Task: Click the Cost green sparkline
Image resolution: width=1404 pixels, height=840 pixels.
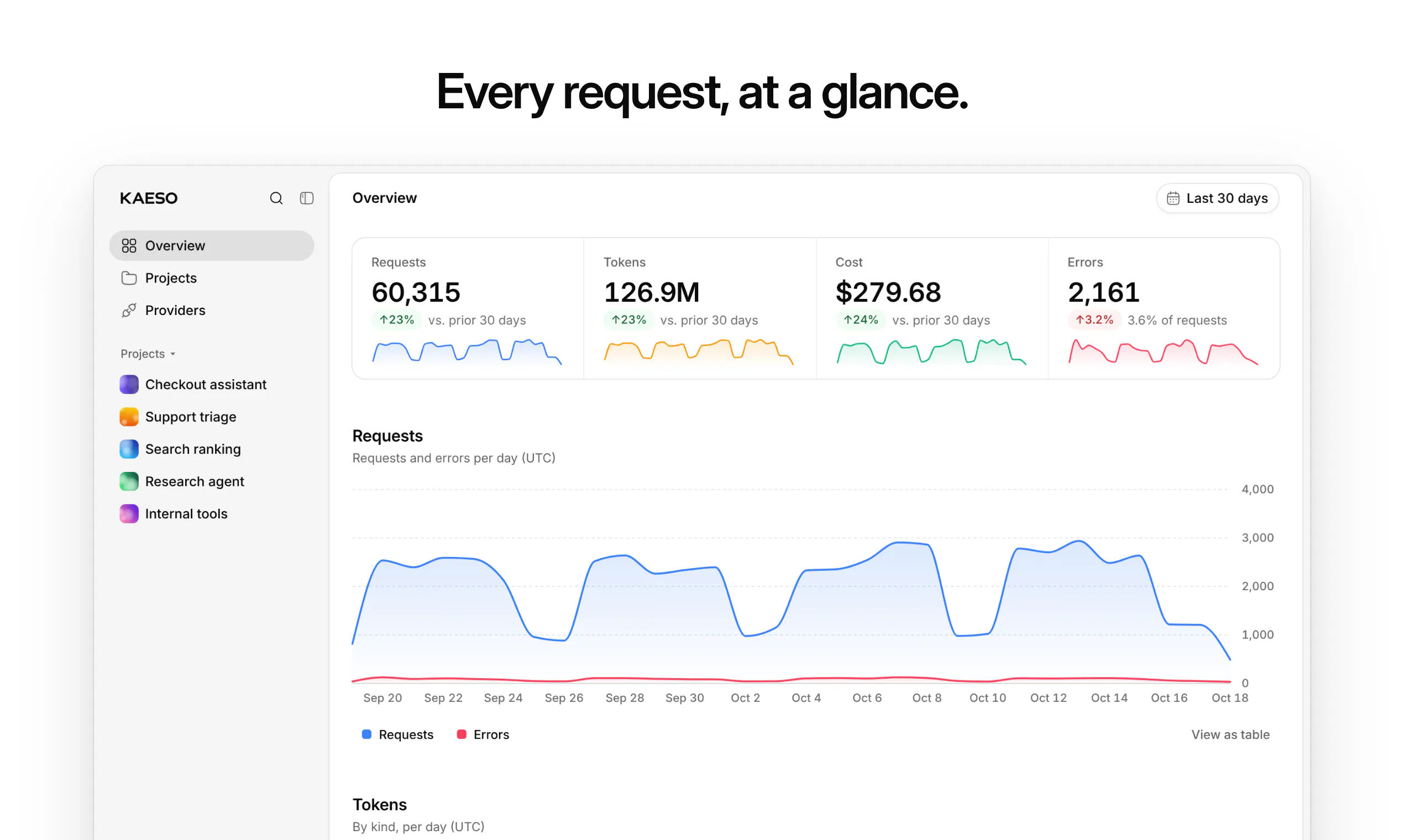Action: coord(931,351)
